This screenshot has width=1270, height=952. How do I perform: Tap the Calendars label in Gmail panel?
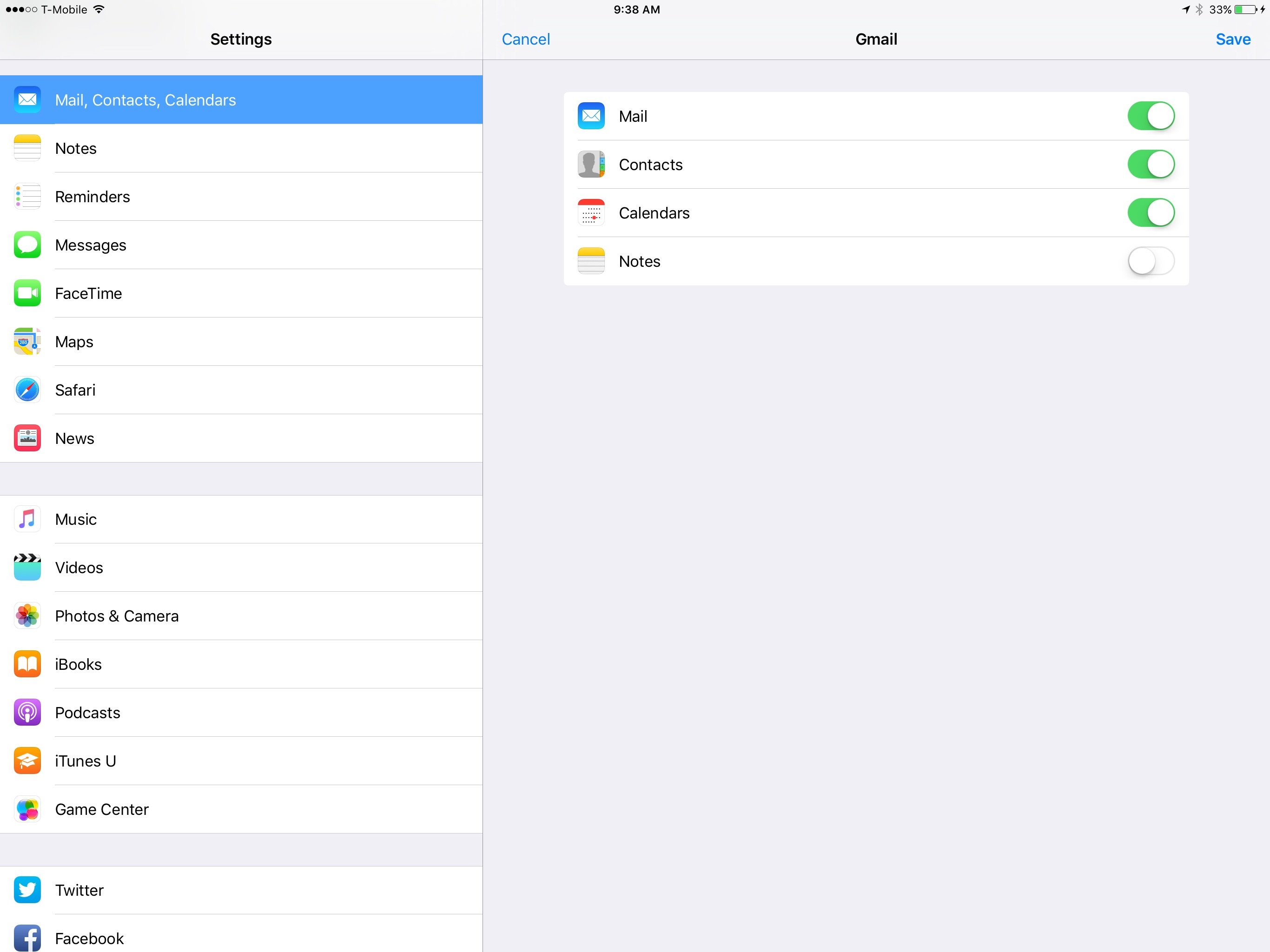point(654,212)
